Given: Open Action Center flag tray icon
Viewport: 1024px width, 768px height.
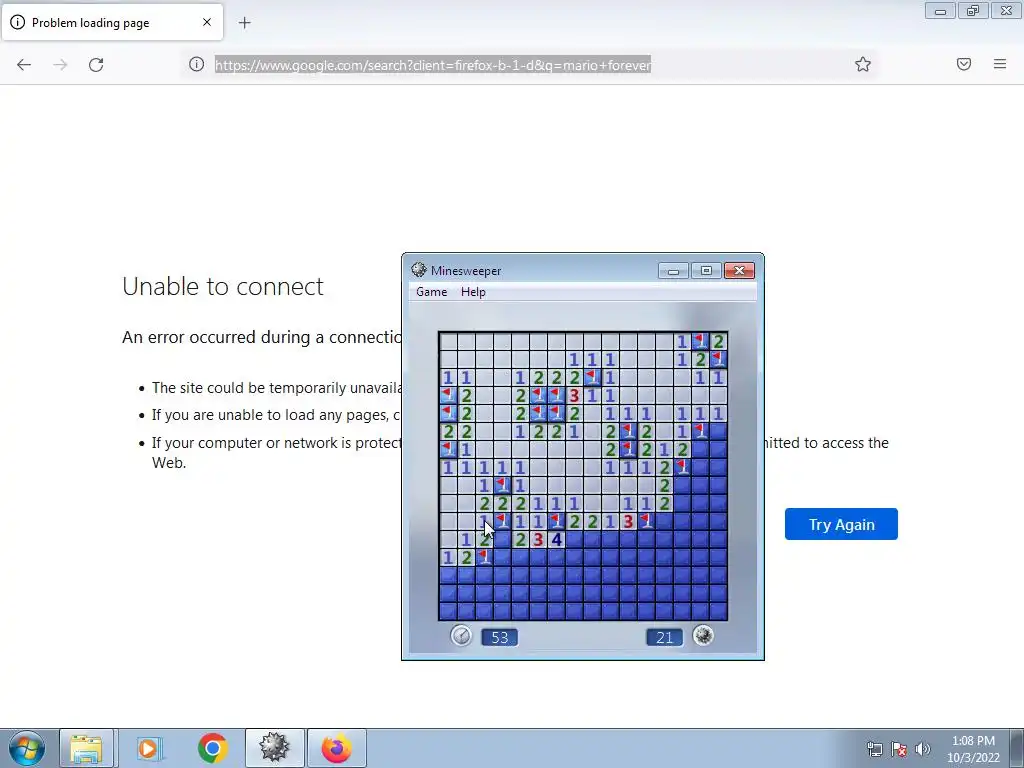Looking at the screenshot, I should pos(899,749).
